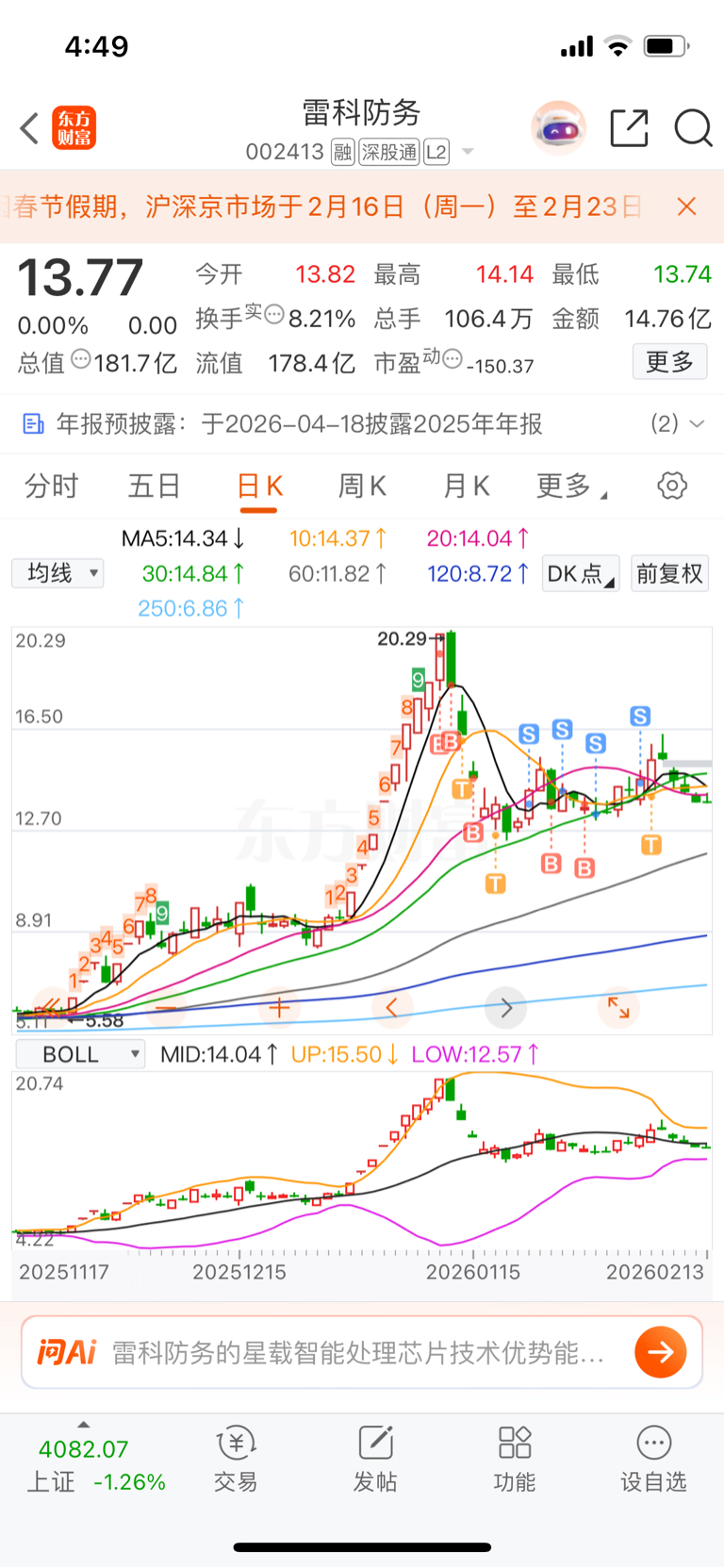724x1568 pixels.
Task: Expand the announcements (2) chevron
Action: click(698, 424)
